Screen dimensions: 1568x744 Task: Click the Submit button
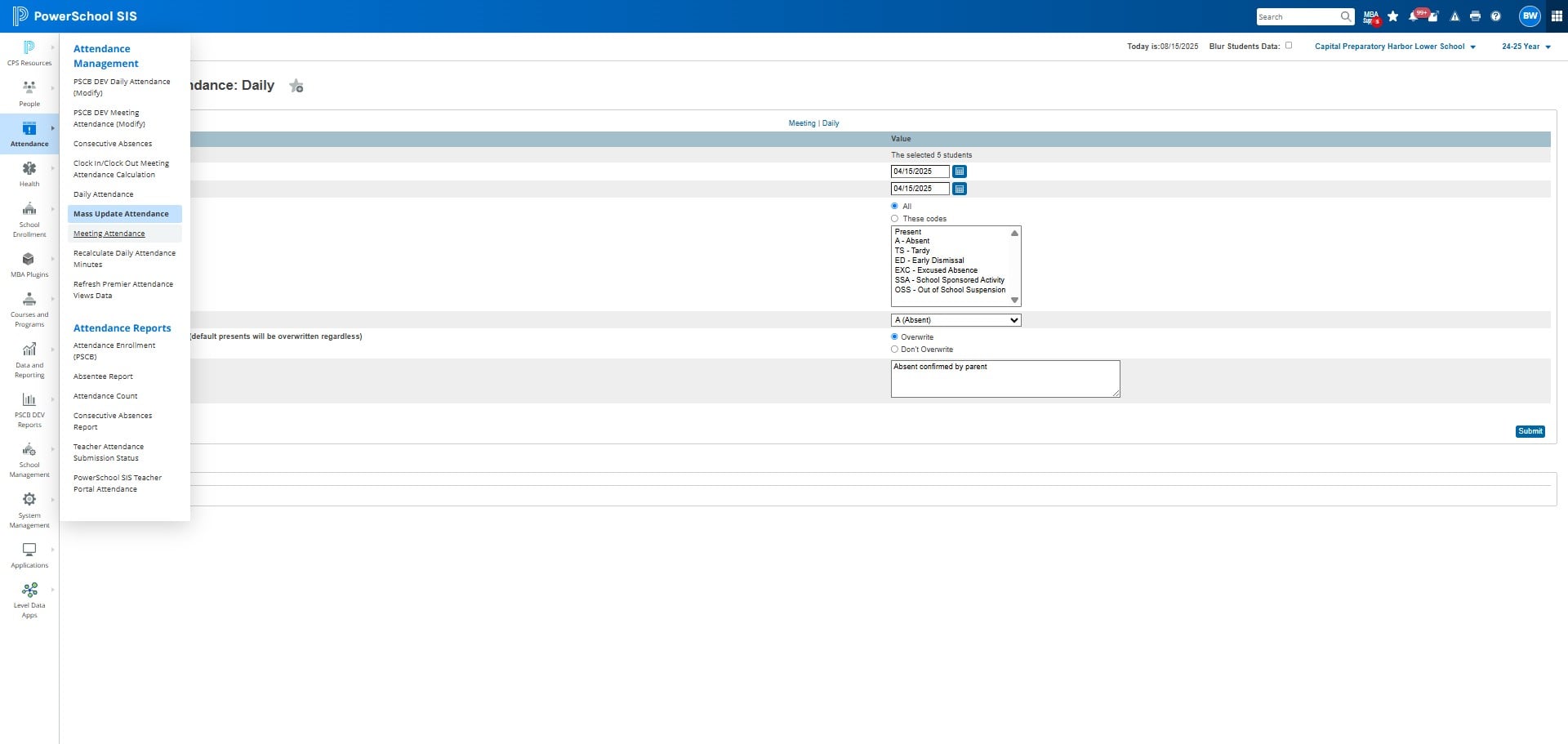click(x=1530, y=431)
